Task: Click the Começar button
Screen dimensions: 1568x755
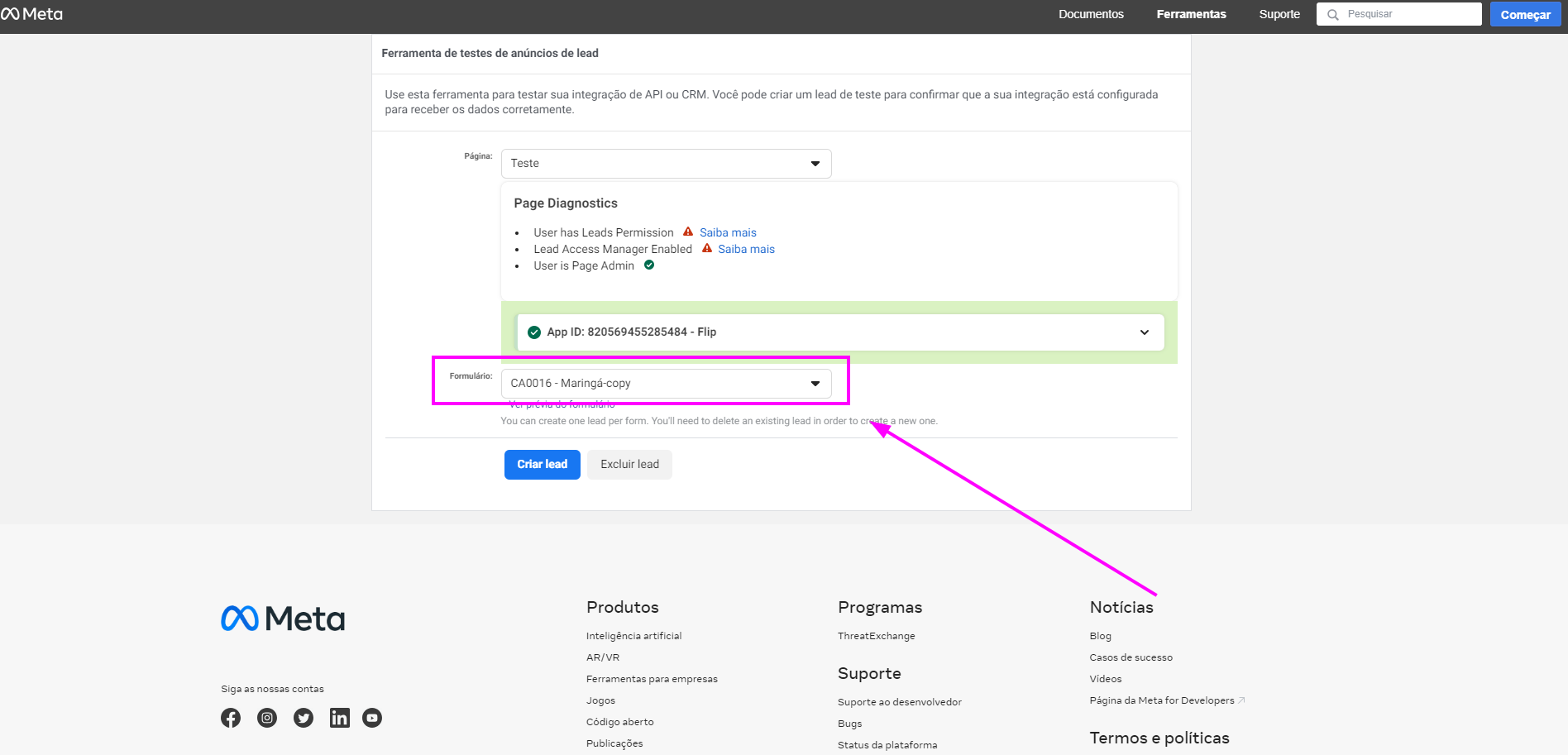Action: tap(1525, 14)
